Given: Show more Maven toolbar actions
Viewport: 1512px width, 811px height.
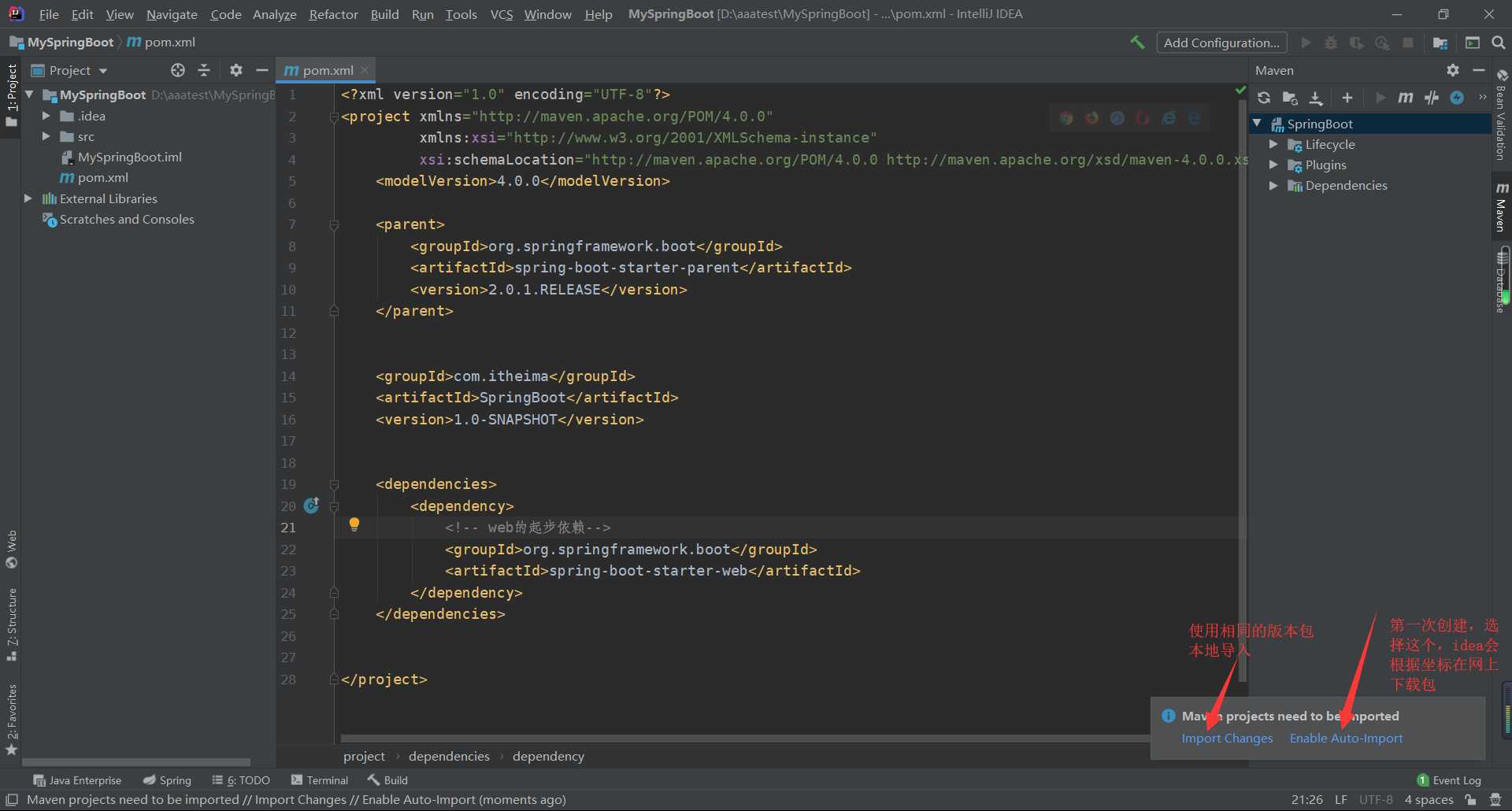Looking at the screenshot, I should [x=1483, y=98].
